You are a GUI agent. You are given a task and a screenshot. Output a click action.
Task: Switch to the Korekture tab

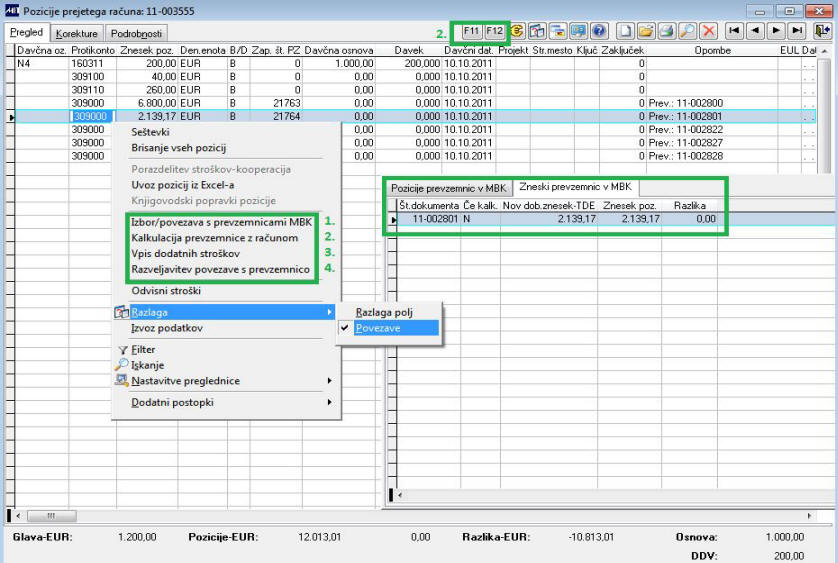tap(77, 34)
